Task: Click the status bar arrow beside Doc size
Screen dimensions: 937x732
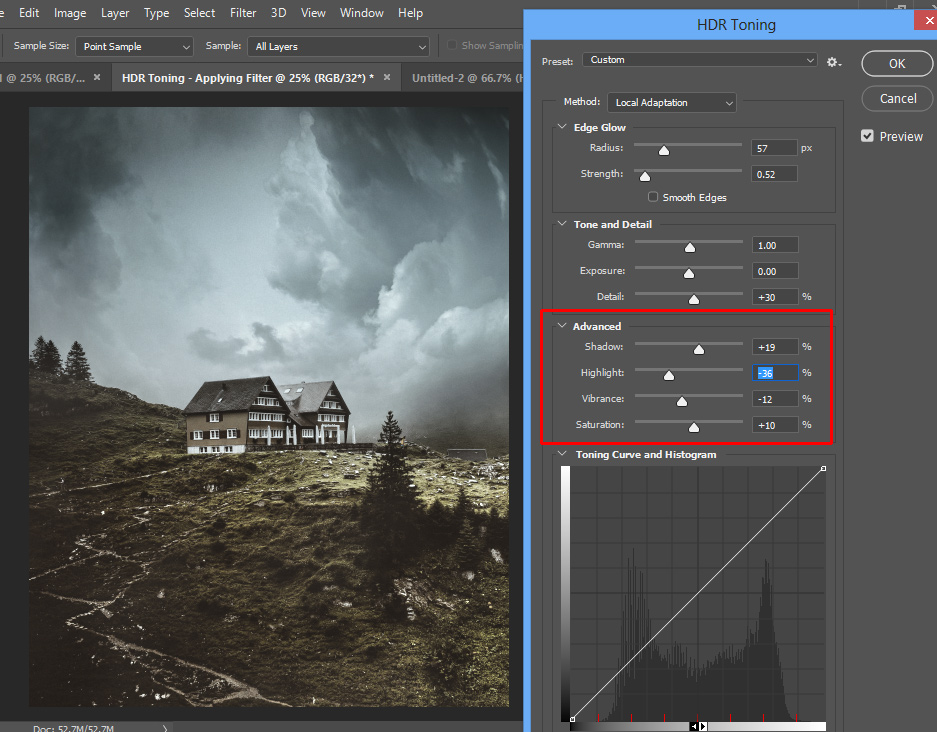Action: point(165,728)
